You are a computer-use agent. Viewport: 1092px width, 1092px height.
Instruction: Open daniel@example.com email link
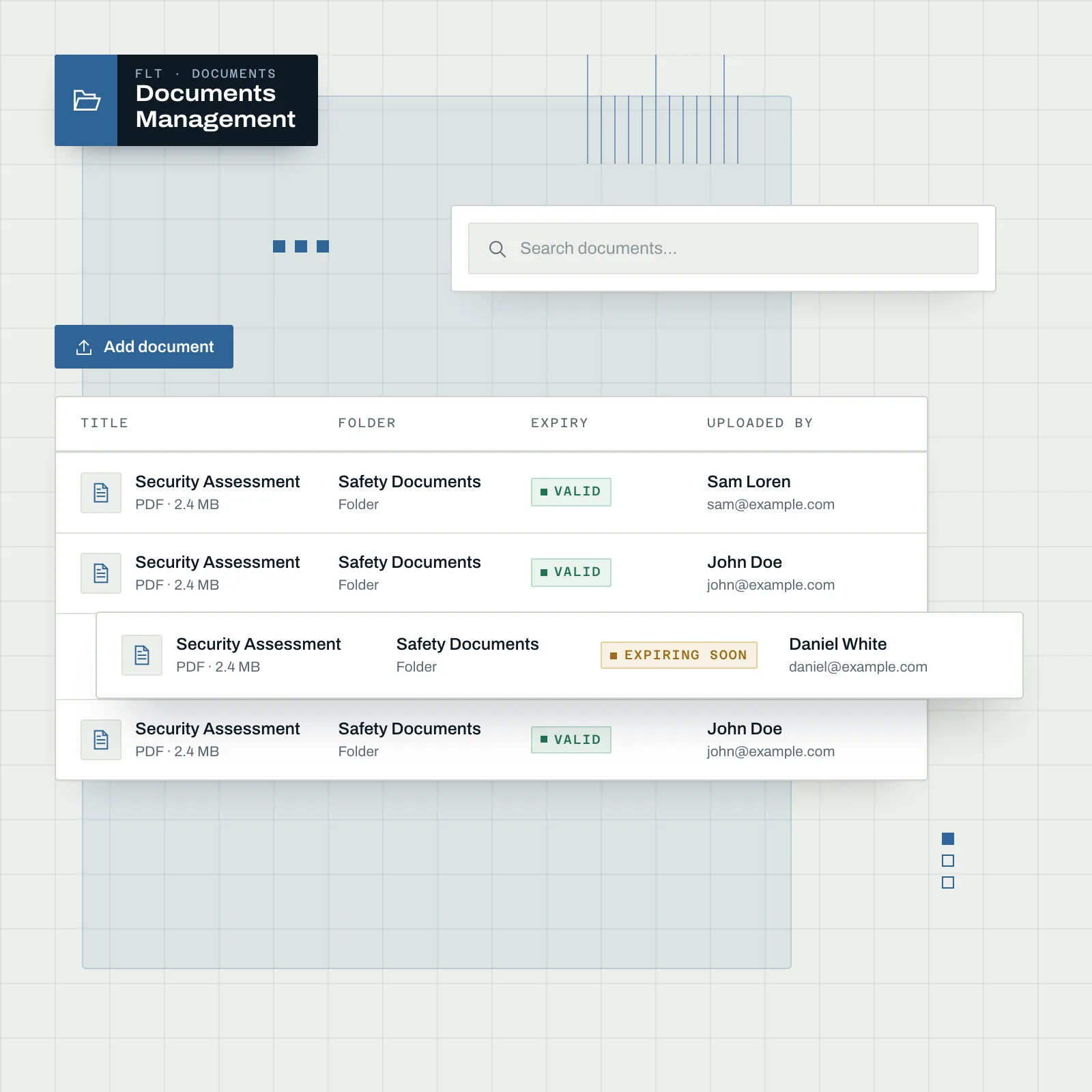click(x=858, y=667)
